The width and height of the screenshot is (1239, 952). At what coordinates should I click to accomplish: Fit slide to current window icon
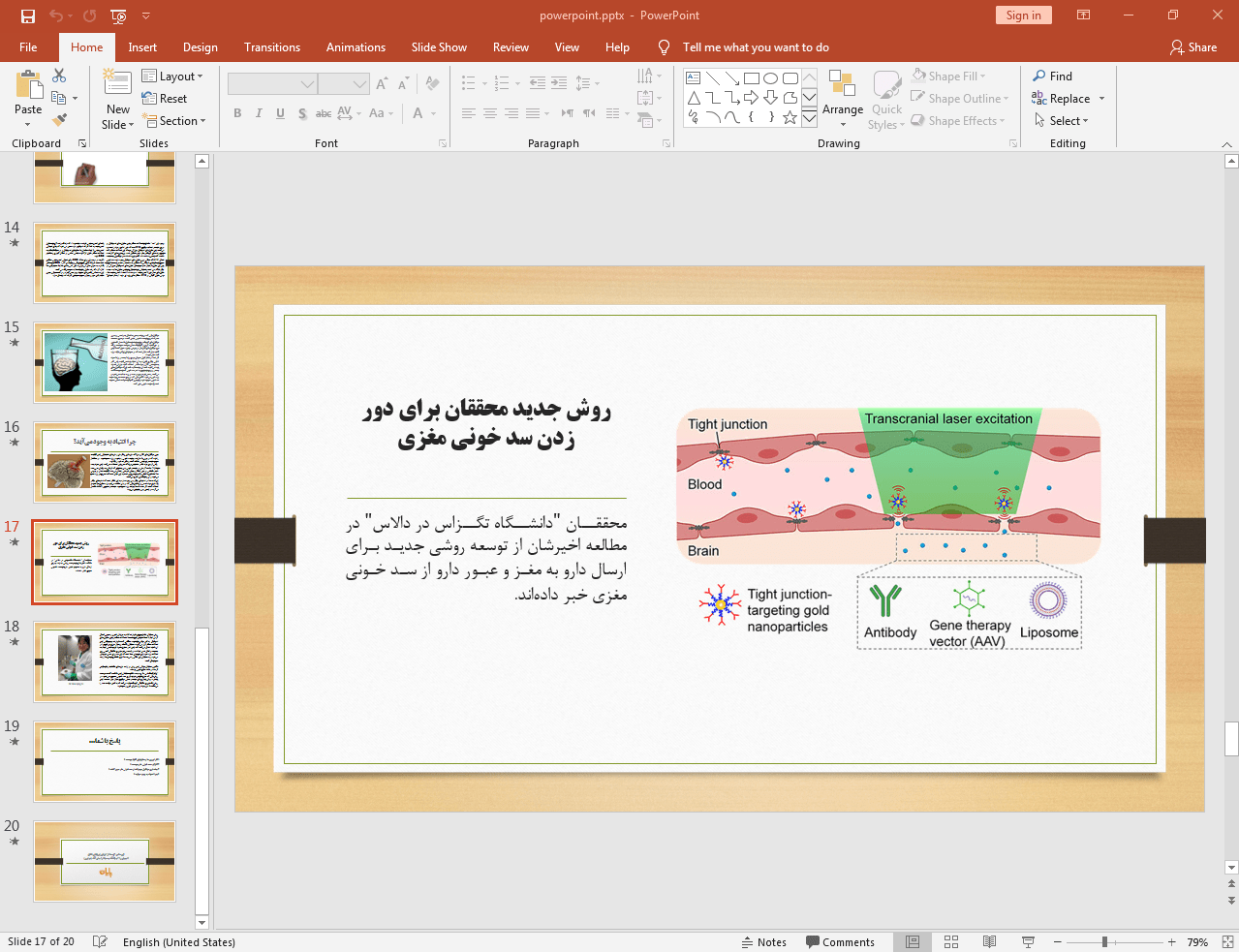click(1227, 941)
